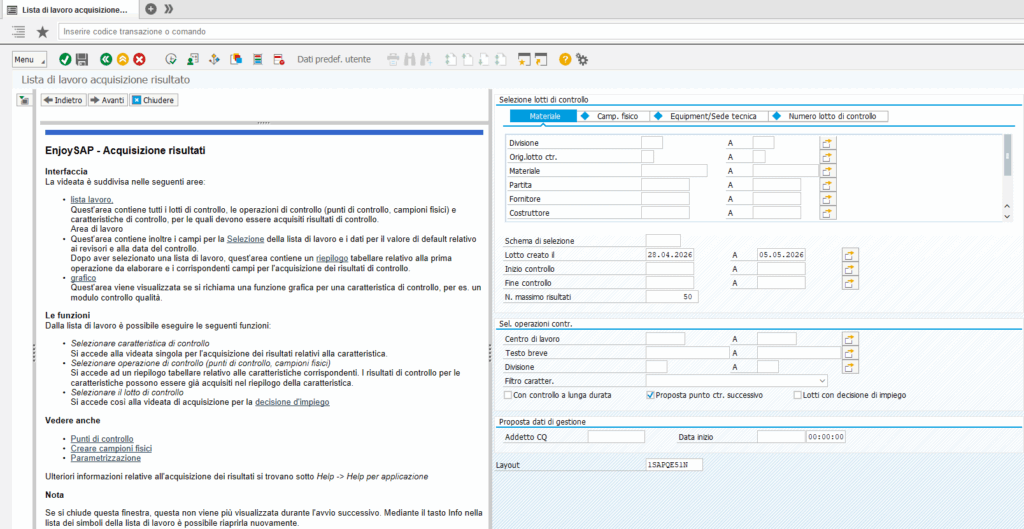
Task: Click the Find binoculars icon
Action: [410, 59]
